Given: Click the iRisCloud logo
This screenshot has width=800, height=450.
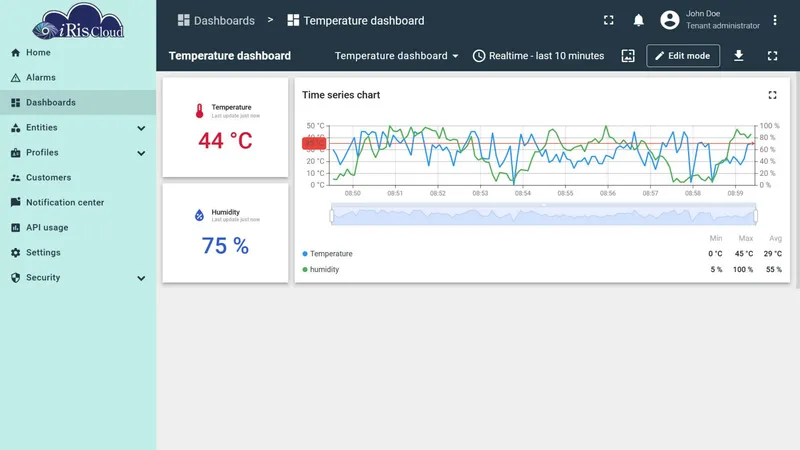Looking at the screenshot, I should click(x=78, y=21).
